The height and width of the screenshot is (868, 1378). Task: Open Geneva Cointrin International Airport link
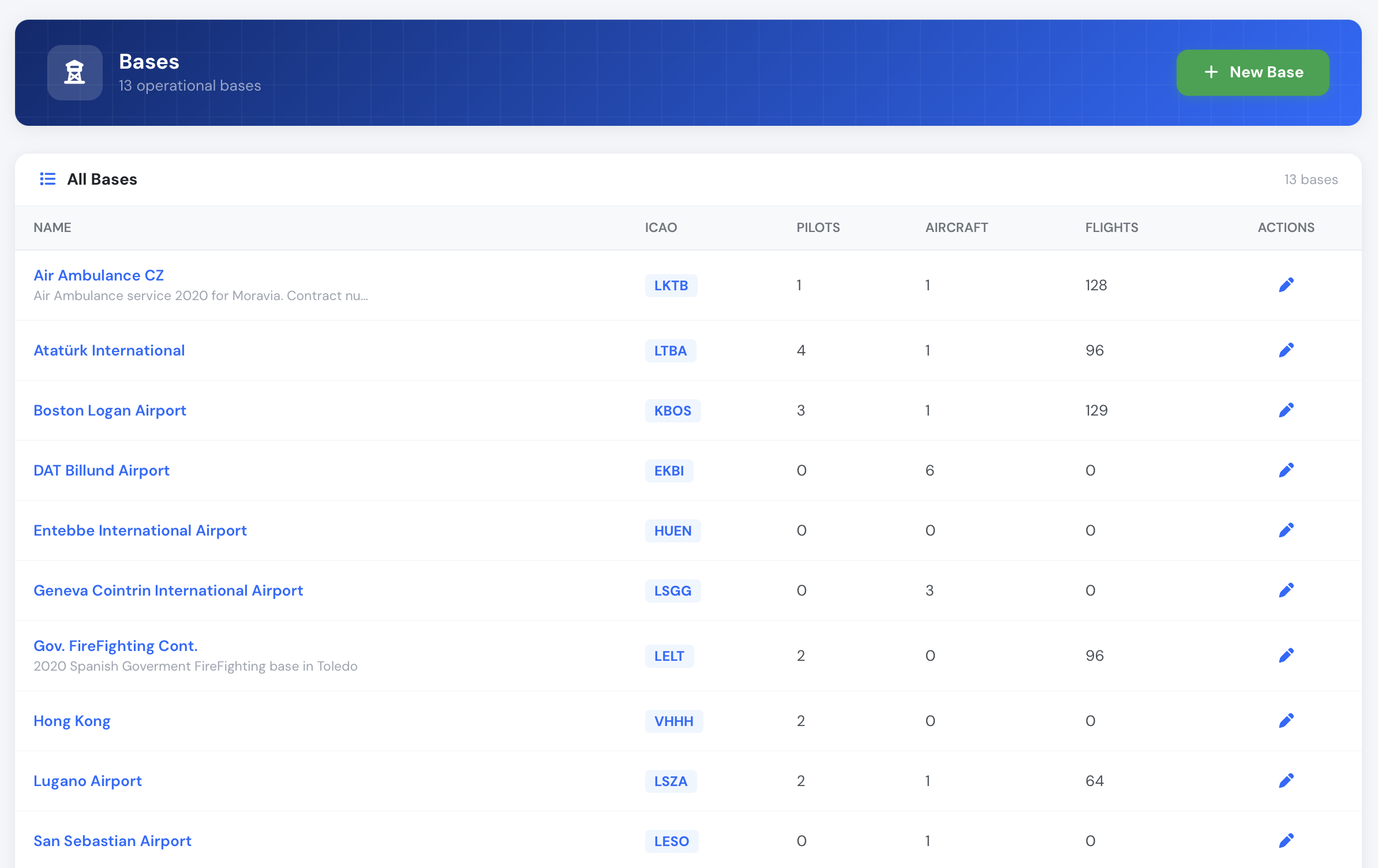click(168, 590)
